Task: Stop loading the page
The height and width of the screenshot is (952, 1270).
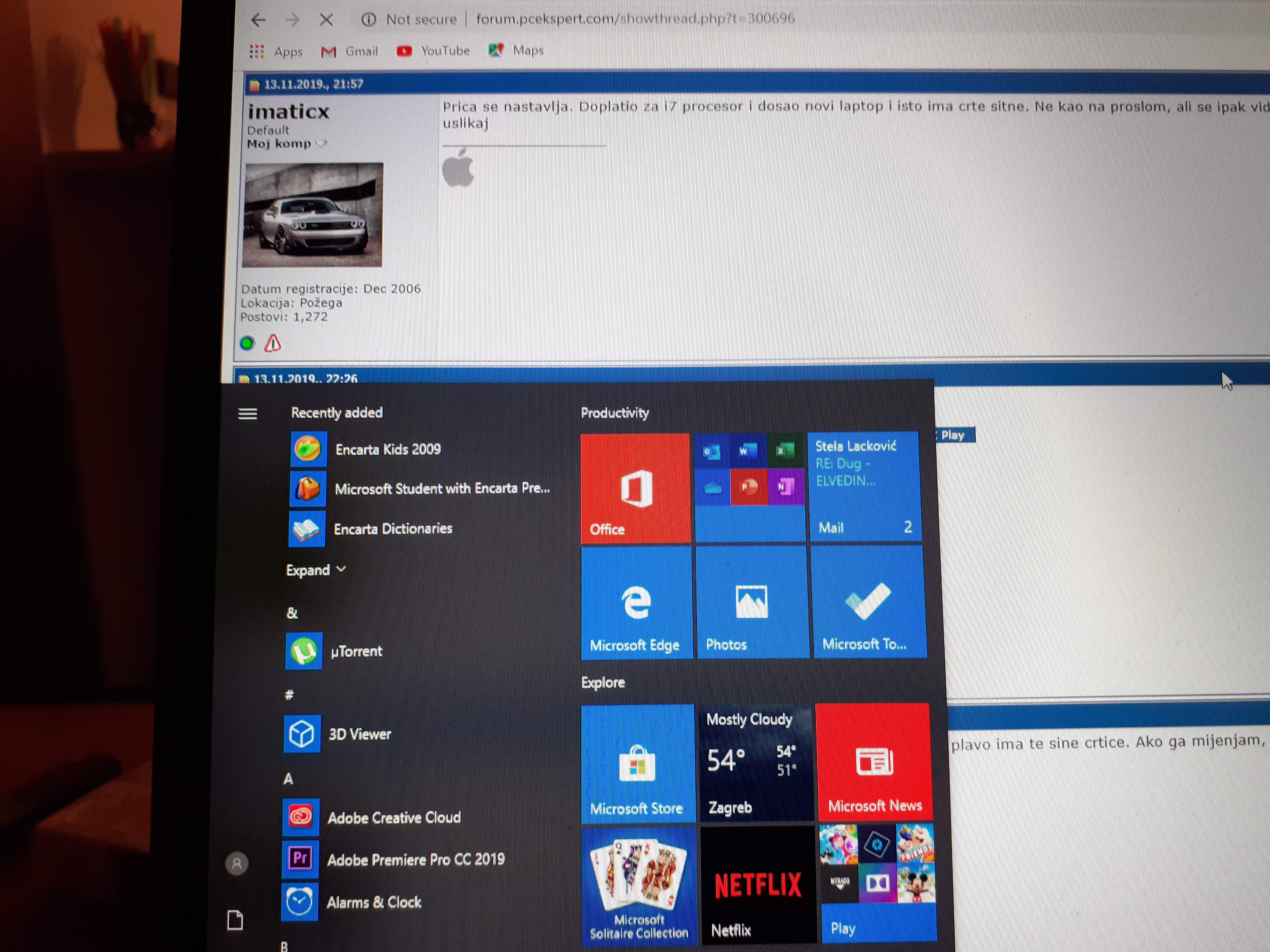Action: tap(326, 20)
